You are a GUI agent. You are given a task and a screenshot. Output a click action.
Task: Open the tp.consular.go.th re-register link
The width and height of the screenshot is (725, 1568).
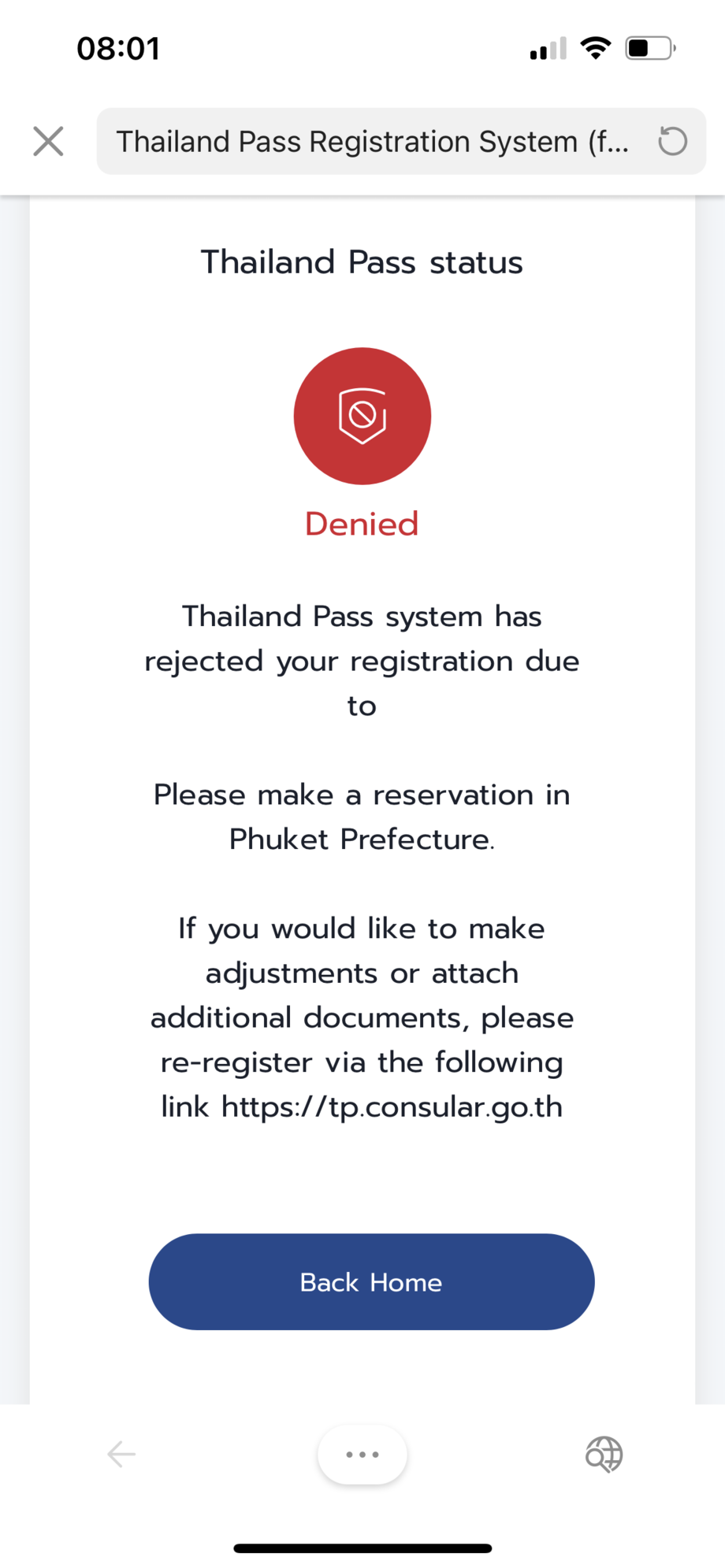point(392,1106)
